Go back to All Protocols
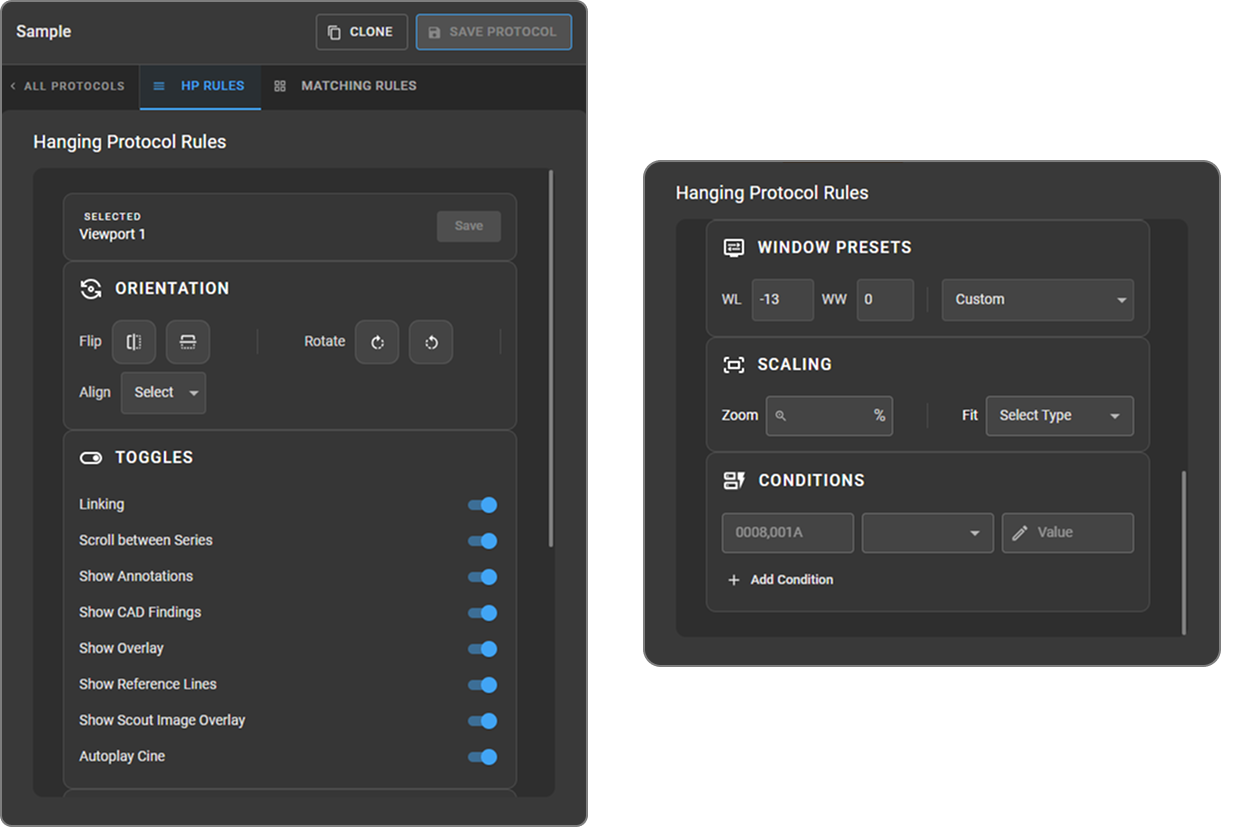1233x827 pixels. pos(67,86)
